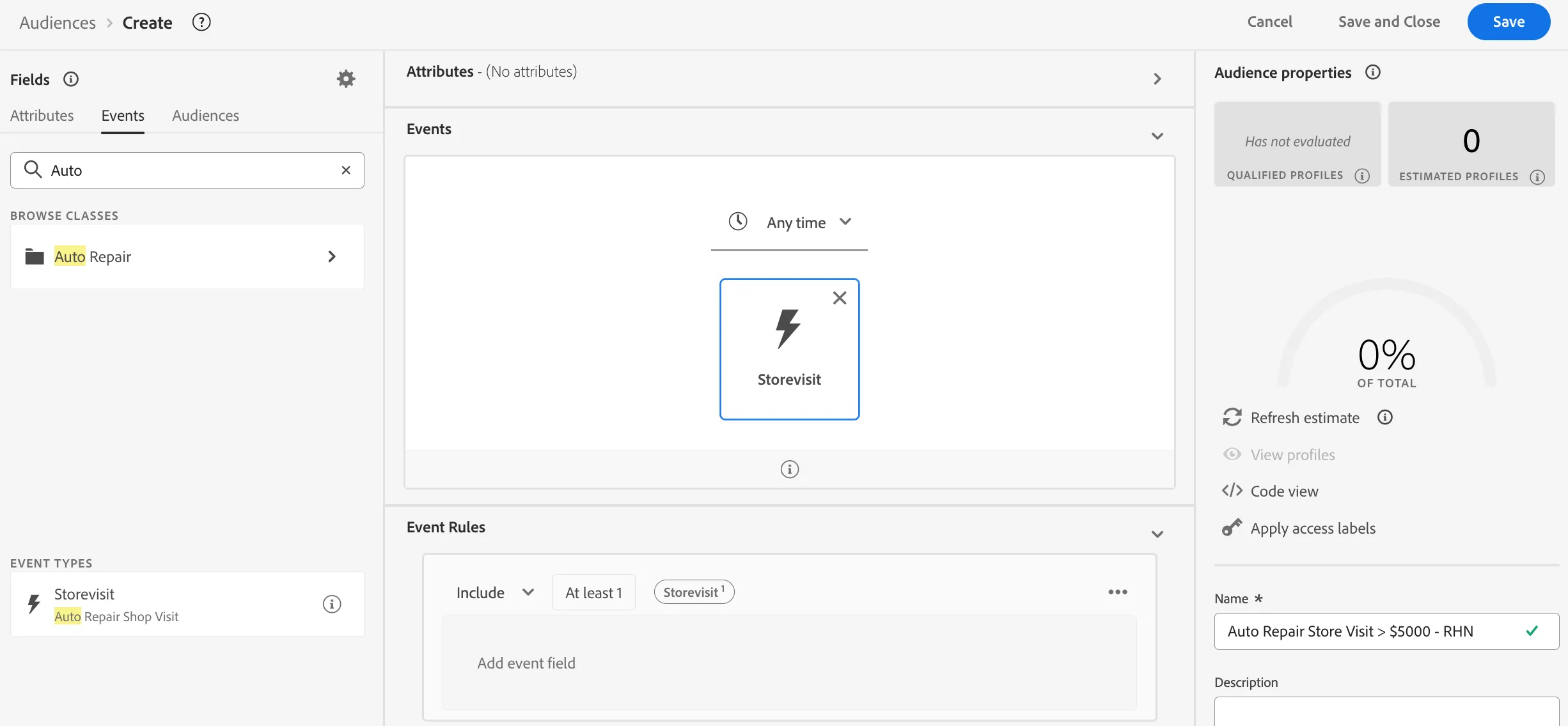
Task: Click info icon below the events canvas
Action: 790,469
